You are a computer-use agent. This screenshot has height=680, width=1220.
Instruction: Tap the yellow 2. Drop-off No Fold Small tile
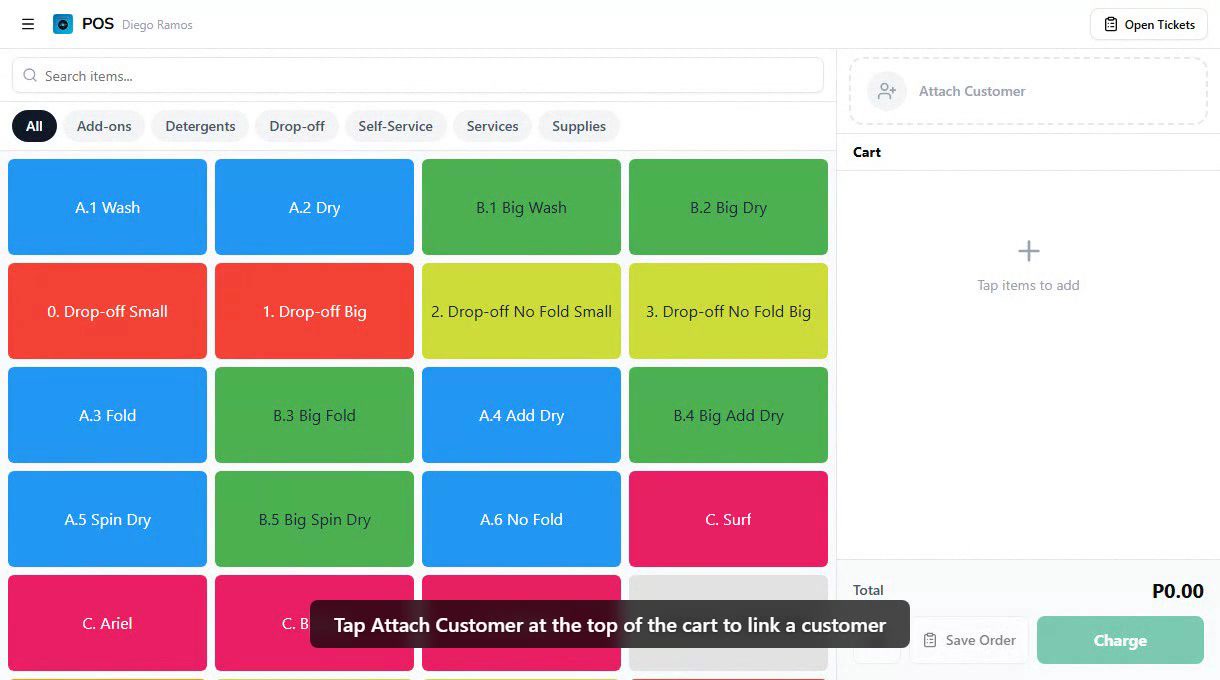click(521, 311)
